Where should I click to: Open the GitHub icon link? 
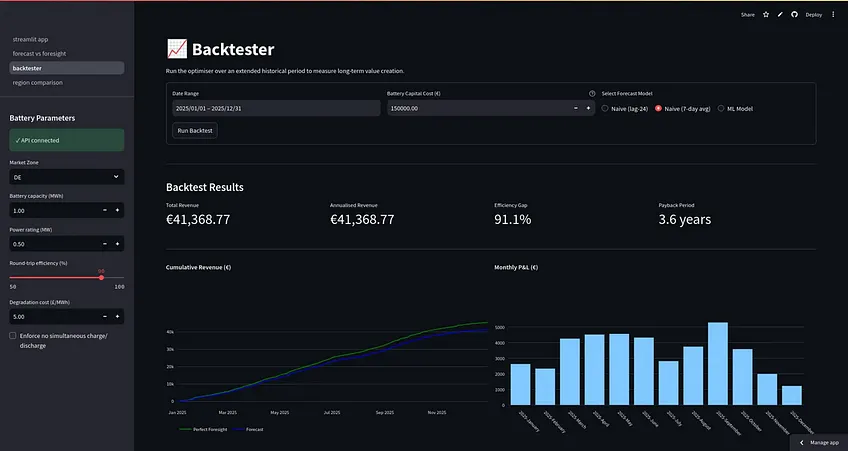(794, 15)
